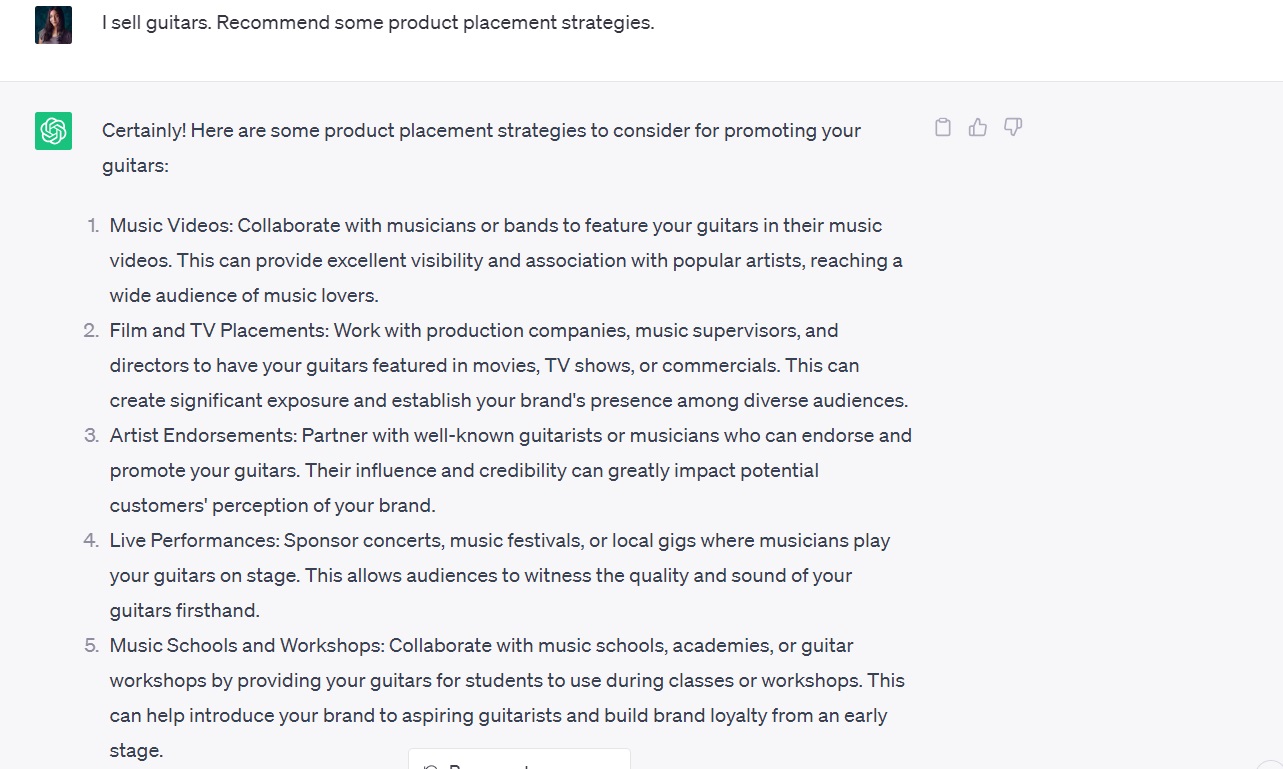1283x769 pixels.
Task: Click list number 4 beside Live Performances
Action: [x=91, y=541]
